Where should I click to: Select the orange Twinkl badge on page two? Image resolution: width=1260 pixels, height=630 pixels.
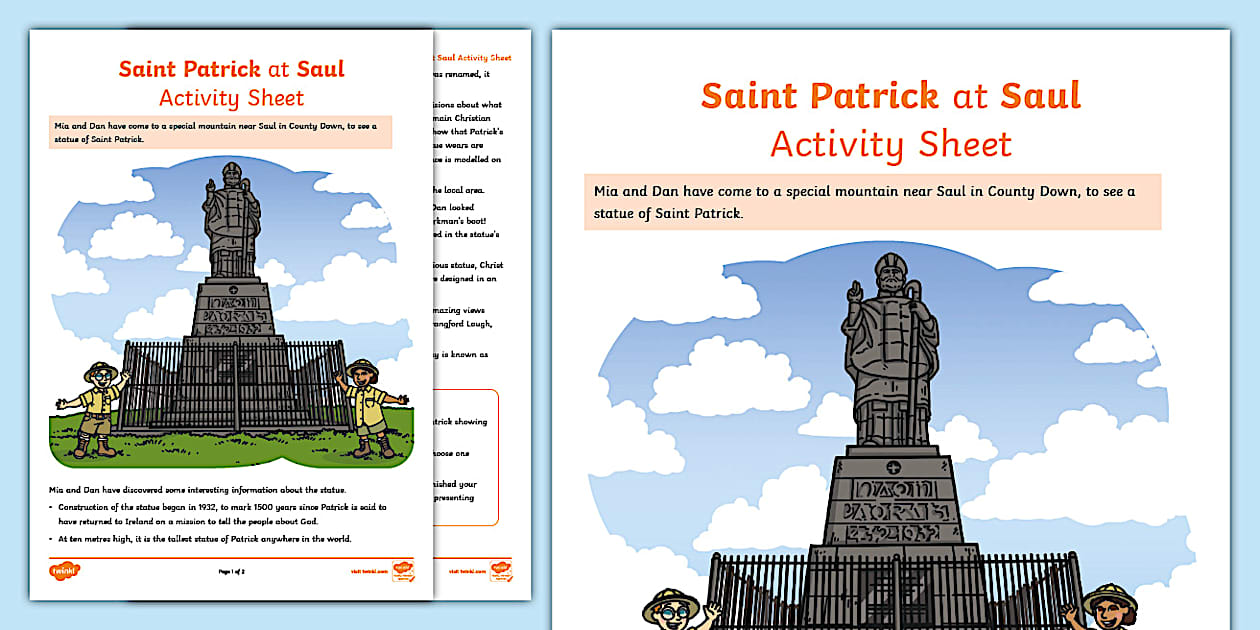500,572
